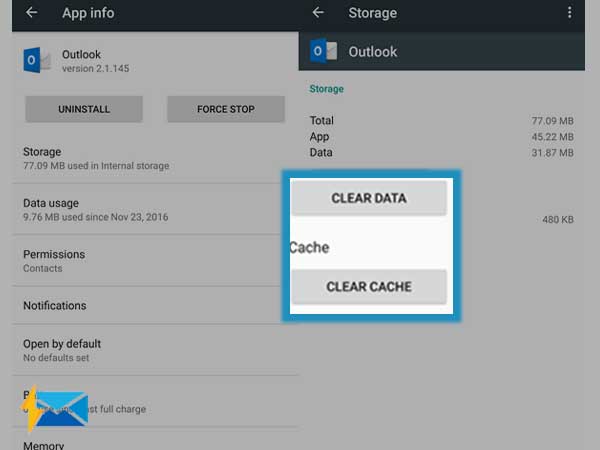Screen dimensions: 600x450
Task: Select the 480 KB cache value
Action: point(558,220)
